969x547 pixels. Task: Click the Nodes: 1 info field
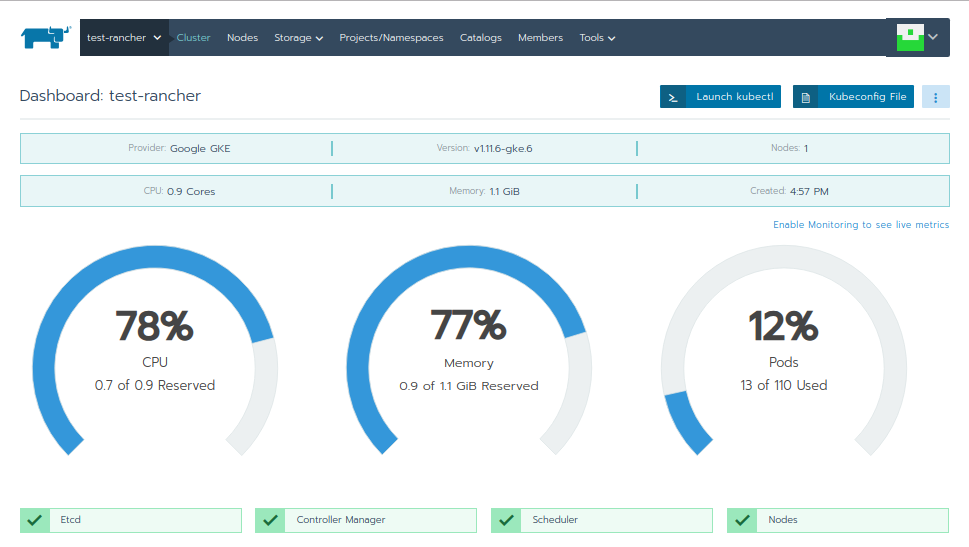click(789, 148)
